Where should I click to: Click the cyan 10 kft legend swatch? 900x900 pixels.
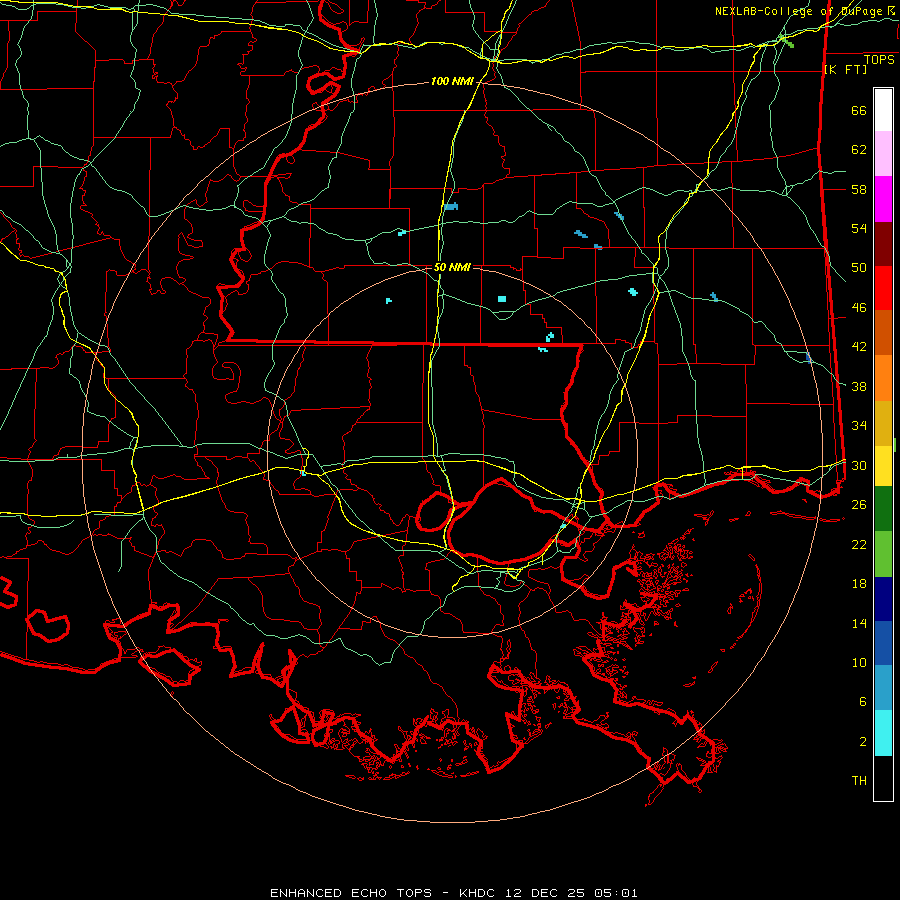(x=883, y=733)
